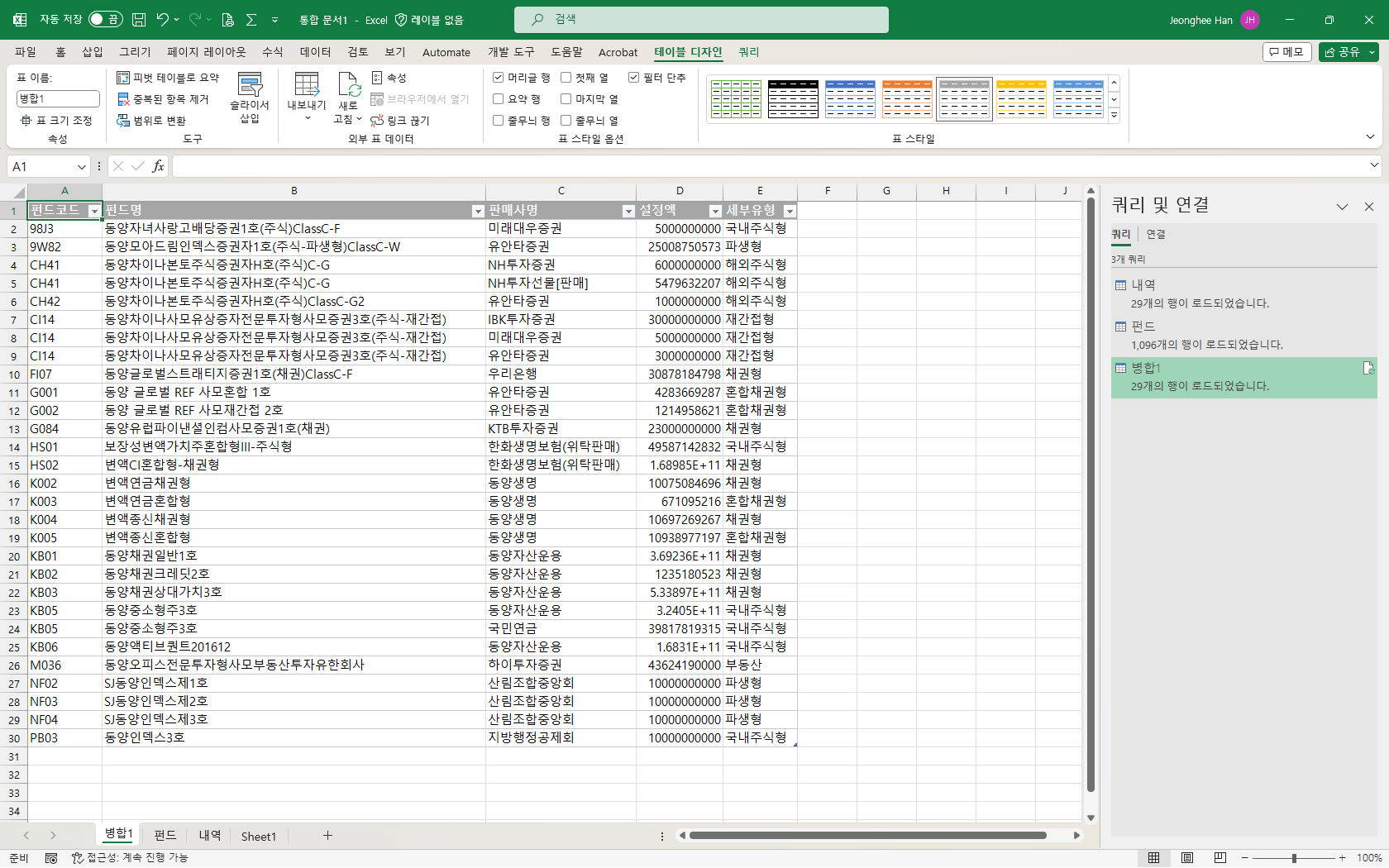Open the 수식 ribbon tab

(x=273, y=52)
